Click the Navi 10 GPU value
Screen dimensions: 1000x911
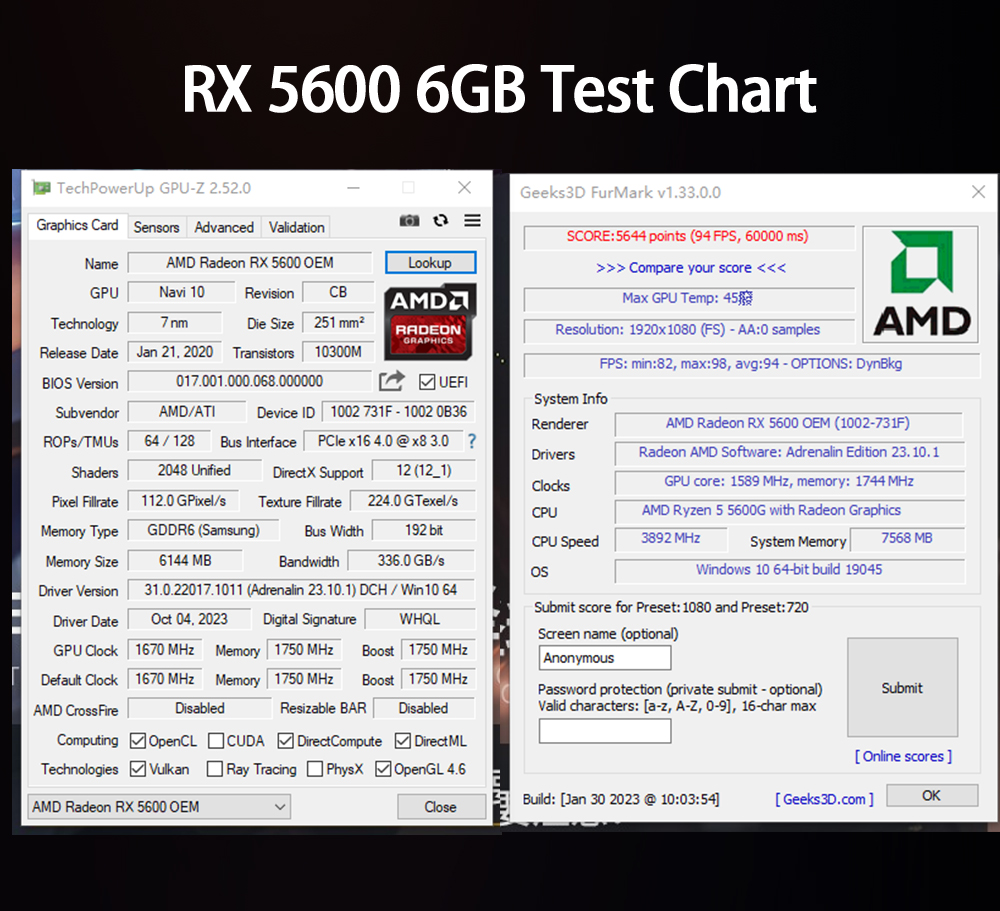(182, 292)
